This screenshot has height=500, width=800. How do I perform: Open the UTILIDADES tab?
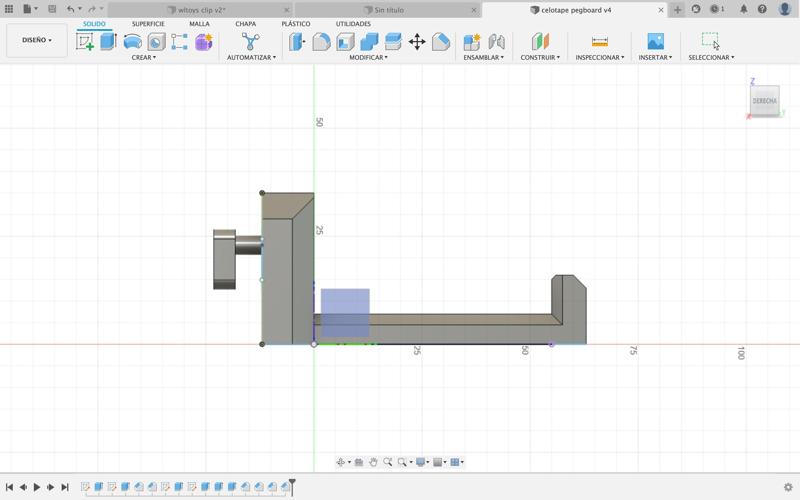coord(353,24)
